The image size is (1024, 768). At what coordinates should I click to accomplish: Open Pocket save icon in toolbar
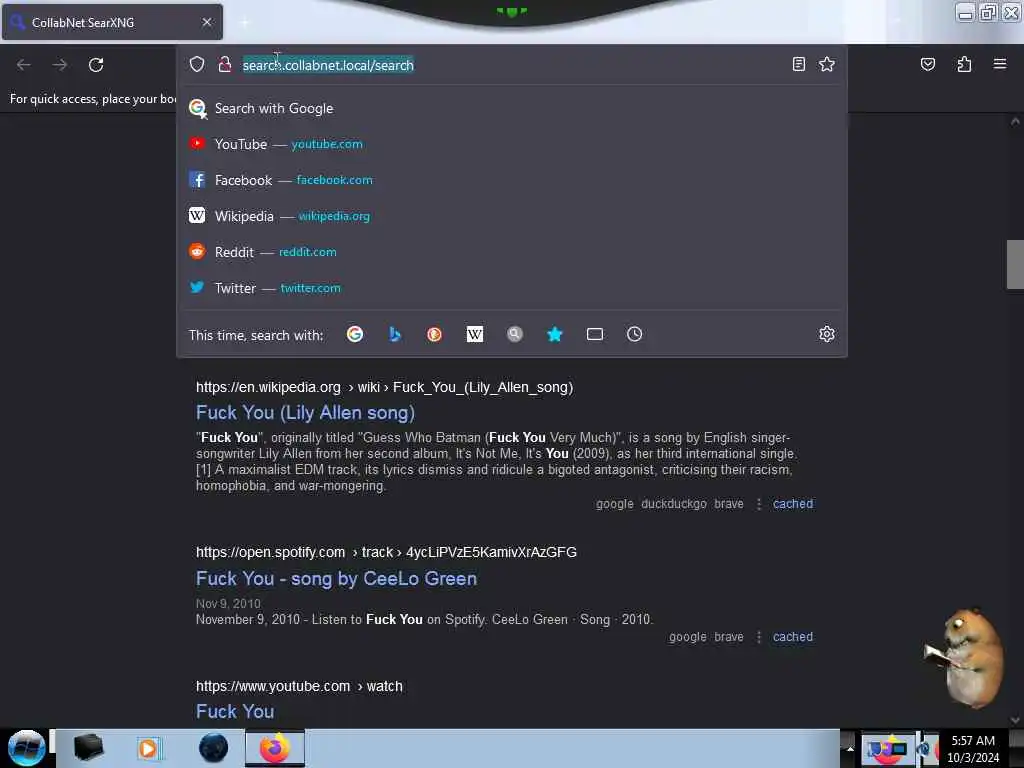[927, 64]
